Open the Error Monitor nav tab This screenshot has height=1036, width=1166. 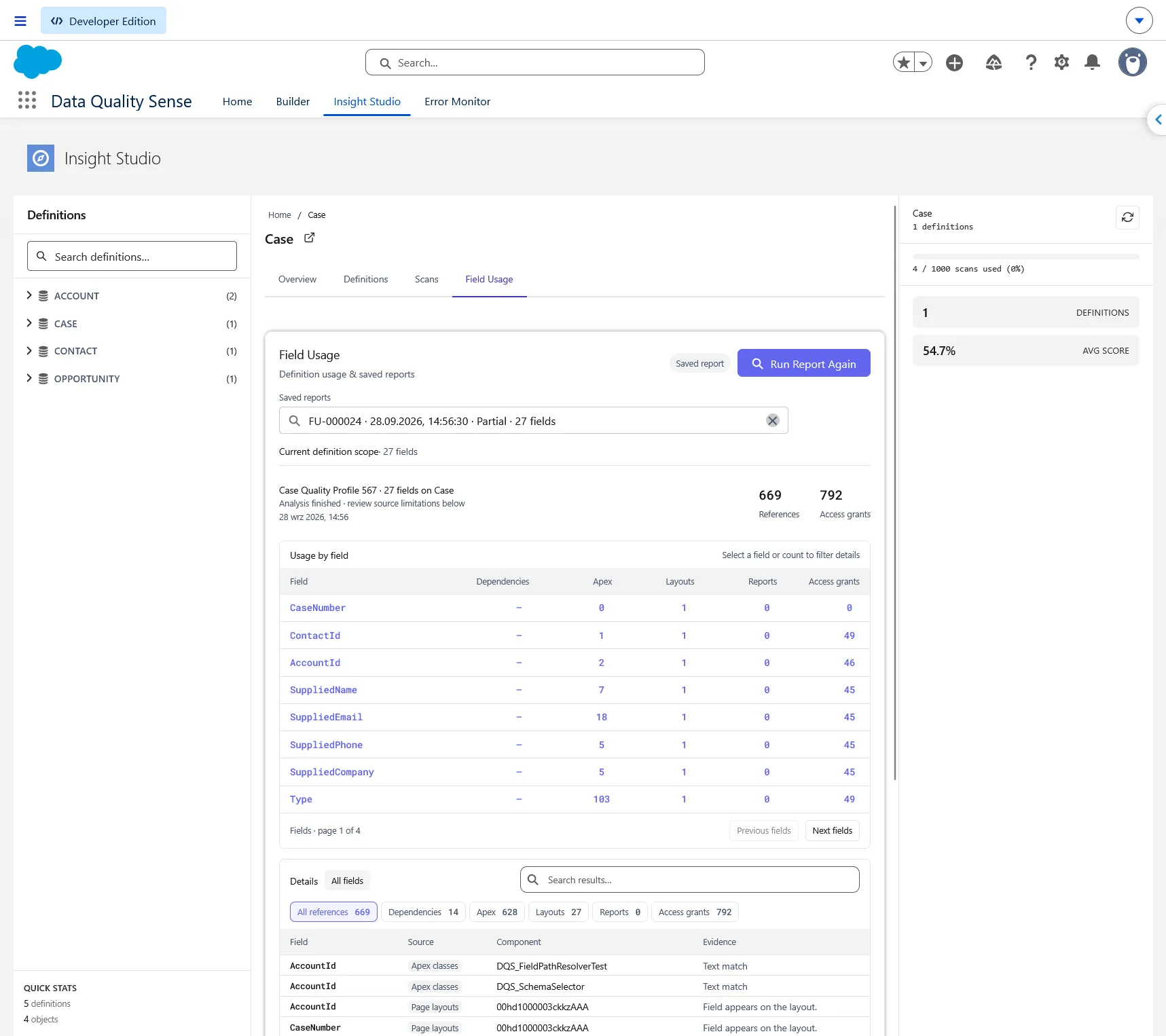tap(458, 101)
